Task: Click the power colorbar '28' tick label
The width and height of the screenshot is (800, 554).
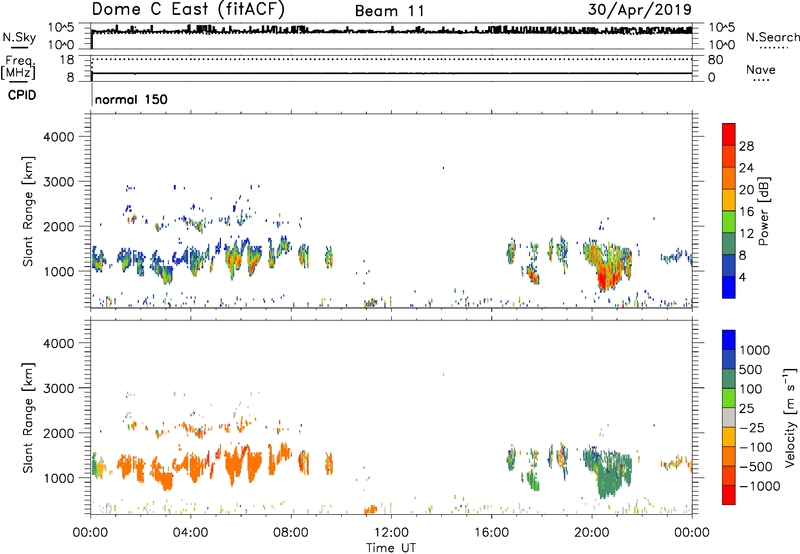Action: click(746, 146)
